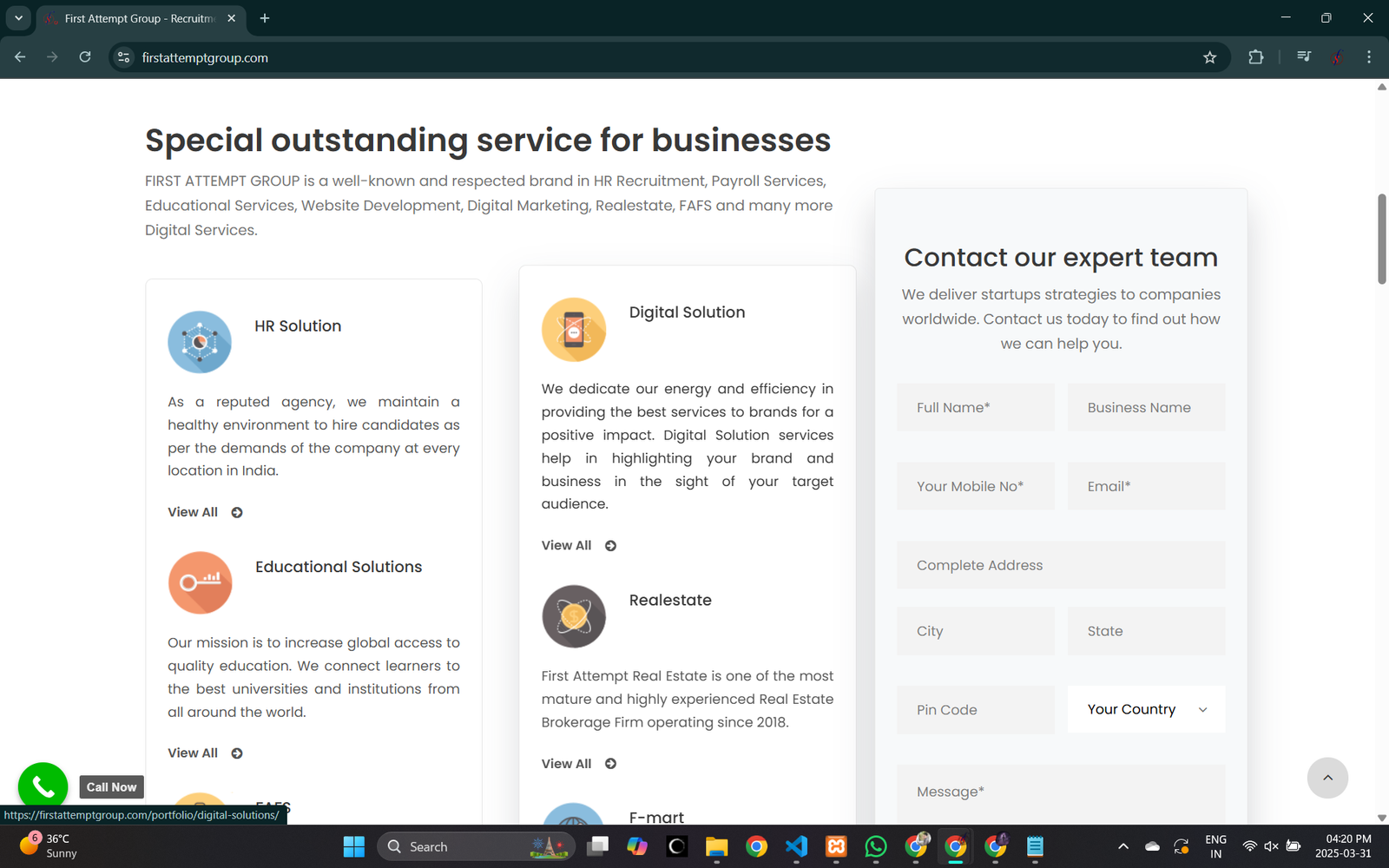Screen dimensions: 1389x868
Task: Click the Message text area
Action: (x=1062, y=794)
